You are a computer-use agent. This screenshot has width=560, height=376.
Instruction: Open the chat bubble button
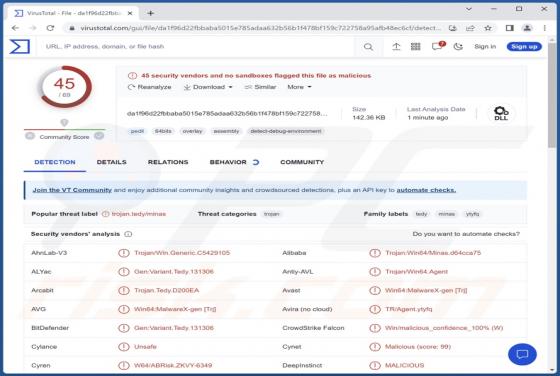click(522, 354)
